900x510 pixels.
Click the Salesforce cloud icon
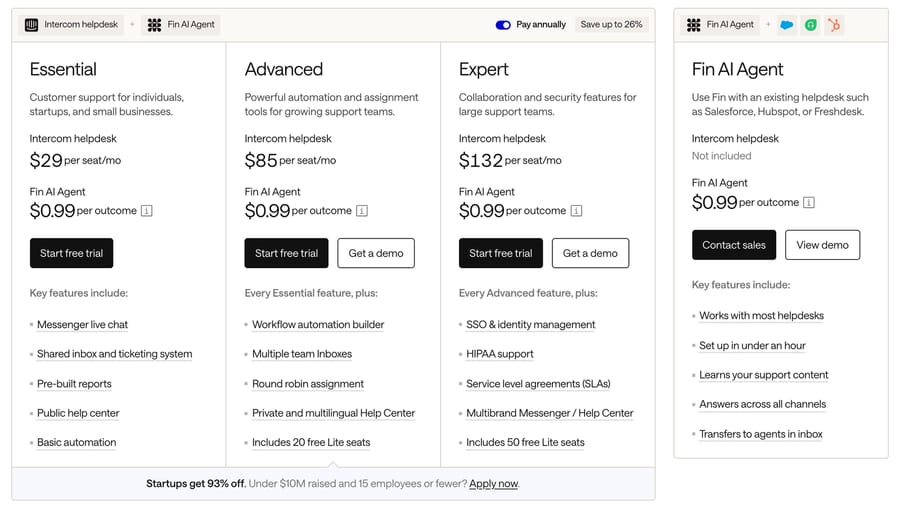point(787,25)
